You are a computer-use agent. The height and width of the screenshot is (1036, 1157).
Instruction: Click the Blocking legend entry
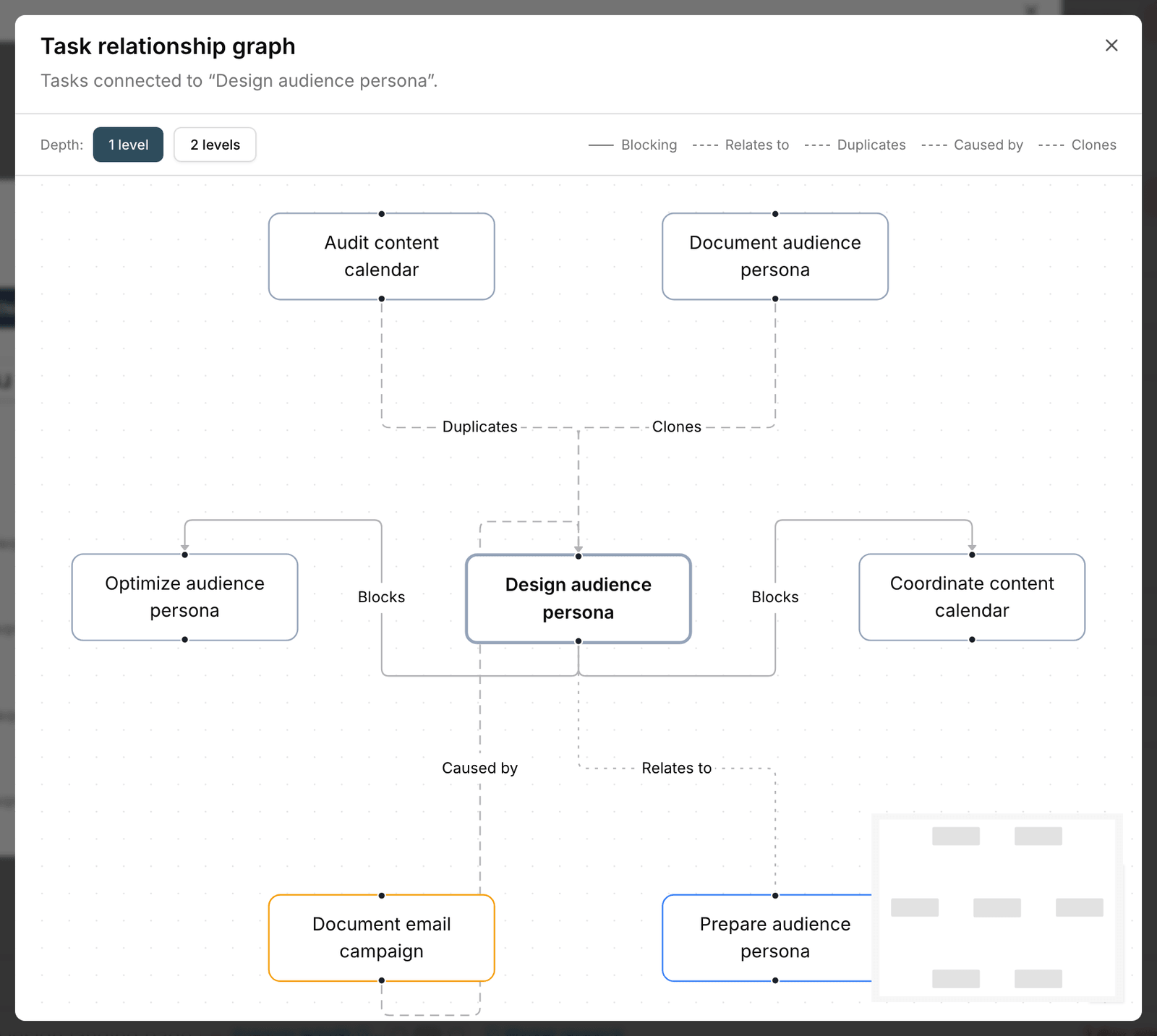(x=633, y=145)
